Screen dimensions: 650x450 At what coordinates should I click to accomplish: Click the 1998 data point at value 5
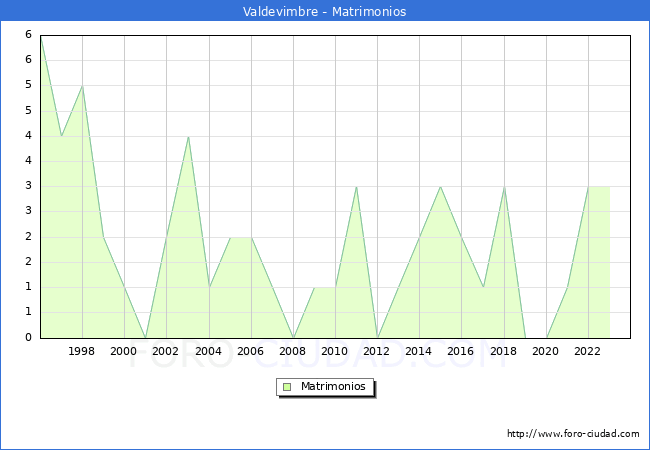point(82,86)
